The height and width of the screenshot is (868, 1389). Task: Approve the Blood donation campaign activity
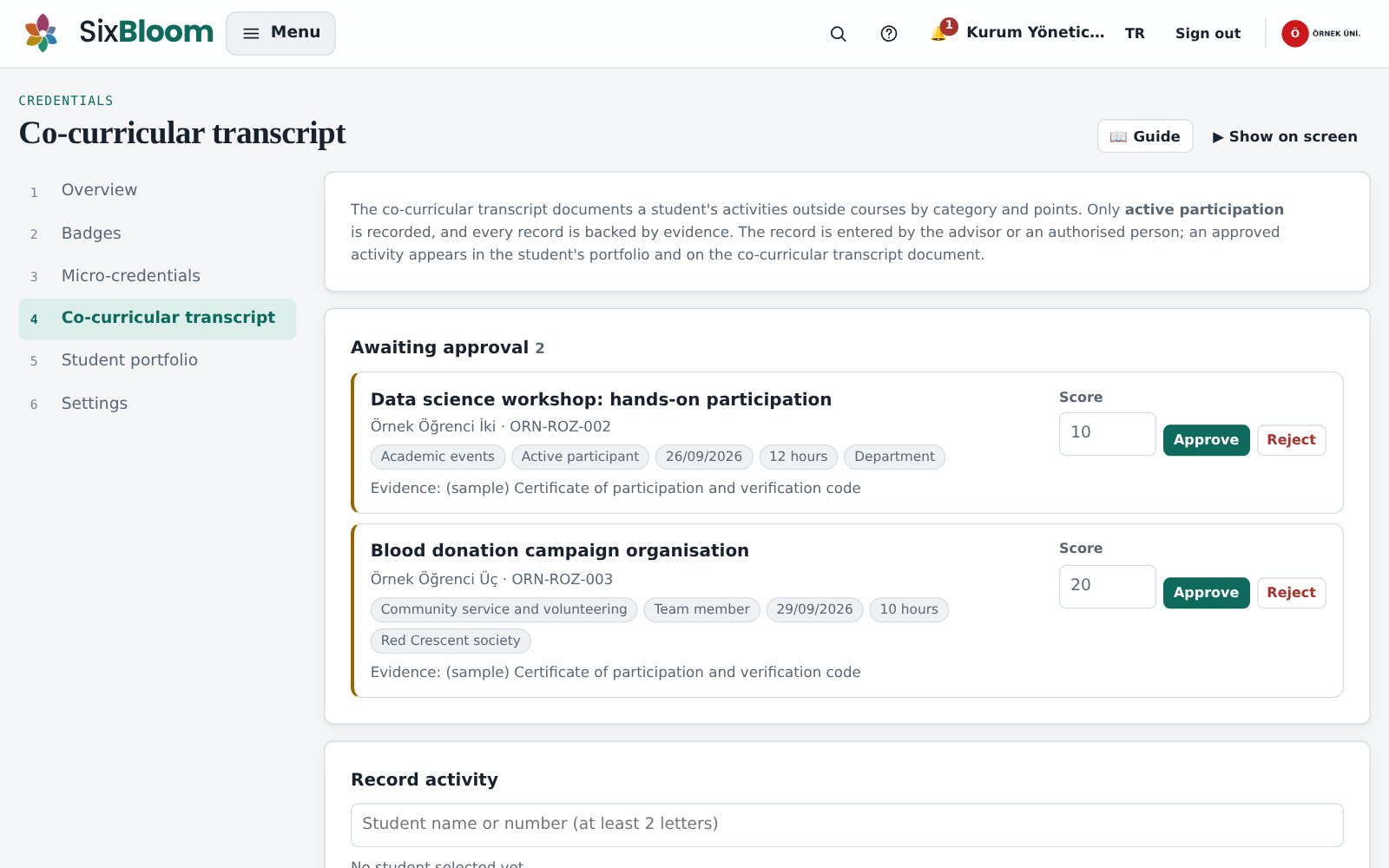pyautogui.click(x=1206, y=593)
